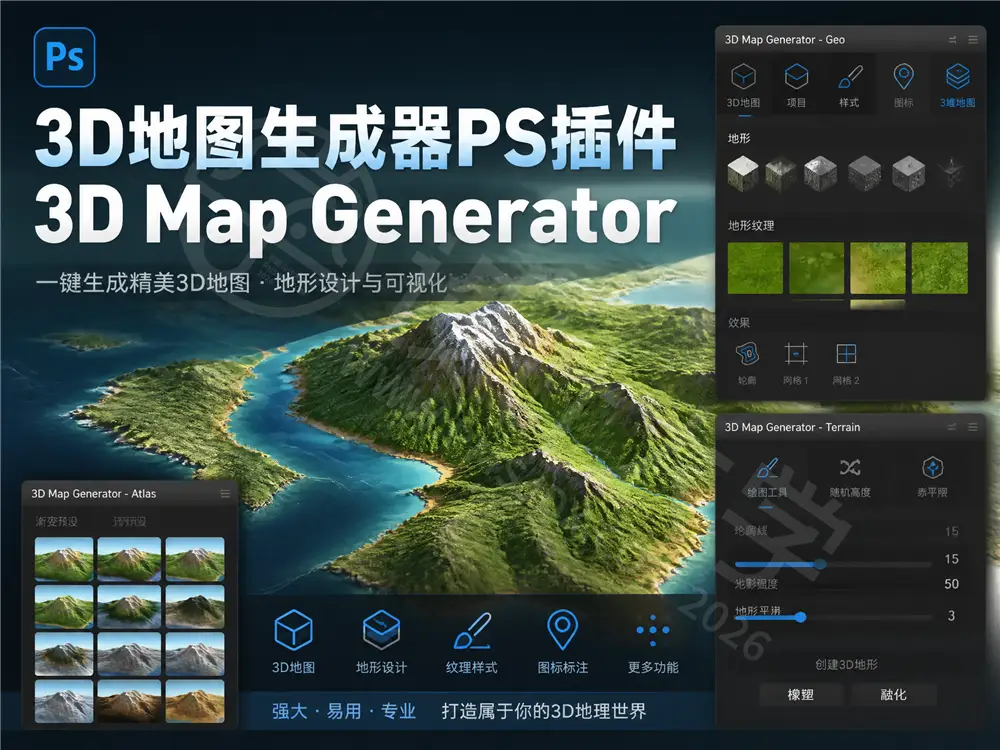The height and width of the screenshot is (750, 1000).
Task: Pick the fourth terrain cube under 地形
Action: (x=865, y=173)
